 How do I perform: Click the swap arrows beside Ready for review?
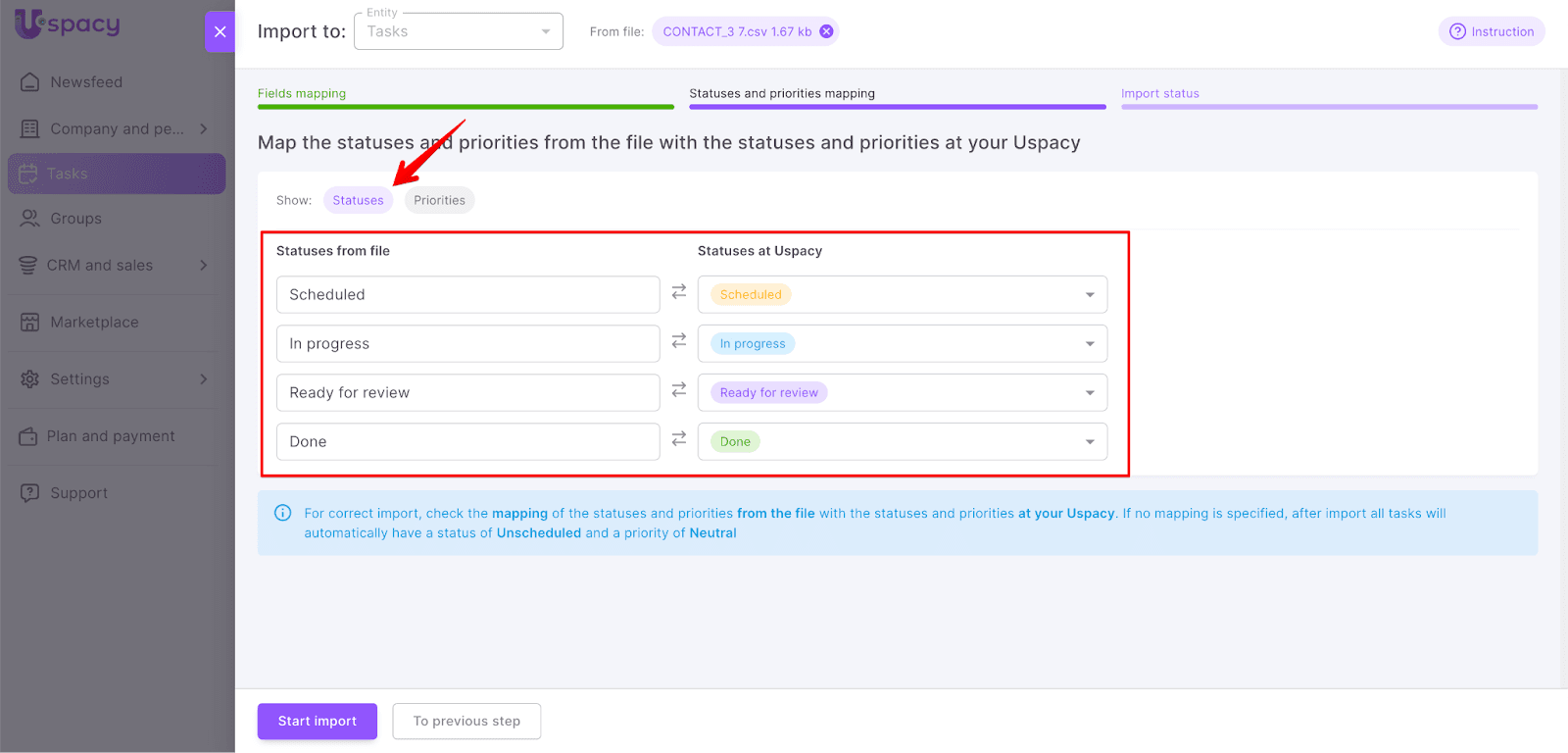tap(678, 390)
